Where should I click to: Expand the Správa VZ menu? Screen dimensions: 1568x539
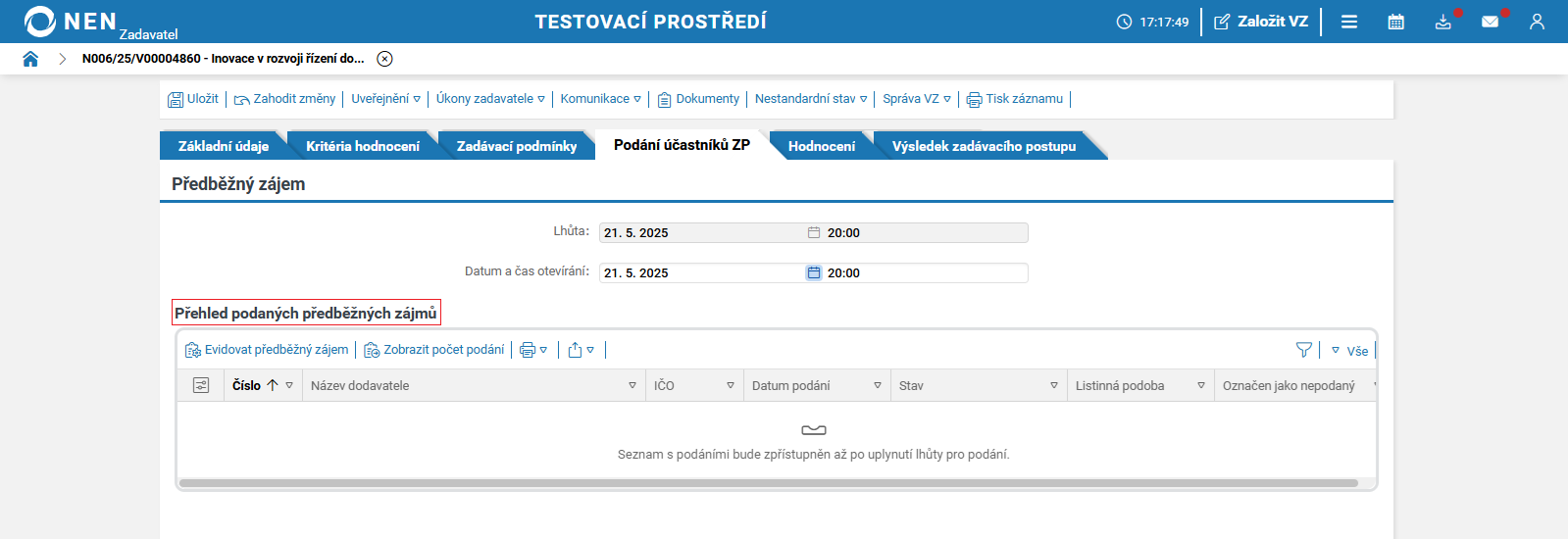tap(917, 99)
